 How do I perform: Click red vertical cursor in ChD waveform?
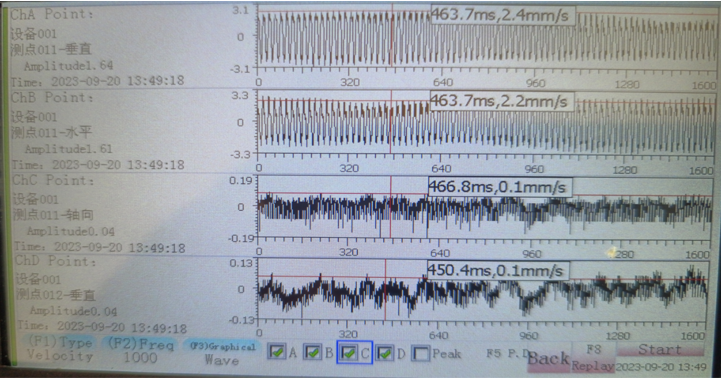pos(385,290)
